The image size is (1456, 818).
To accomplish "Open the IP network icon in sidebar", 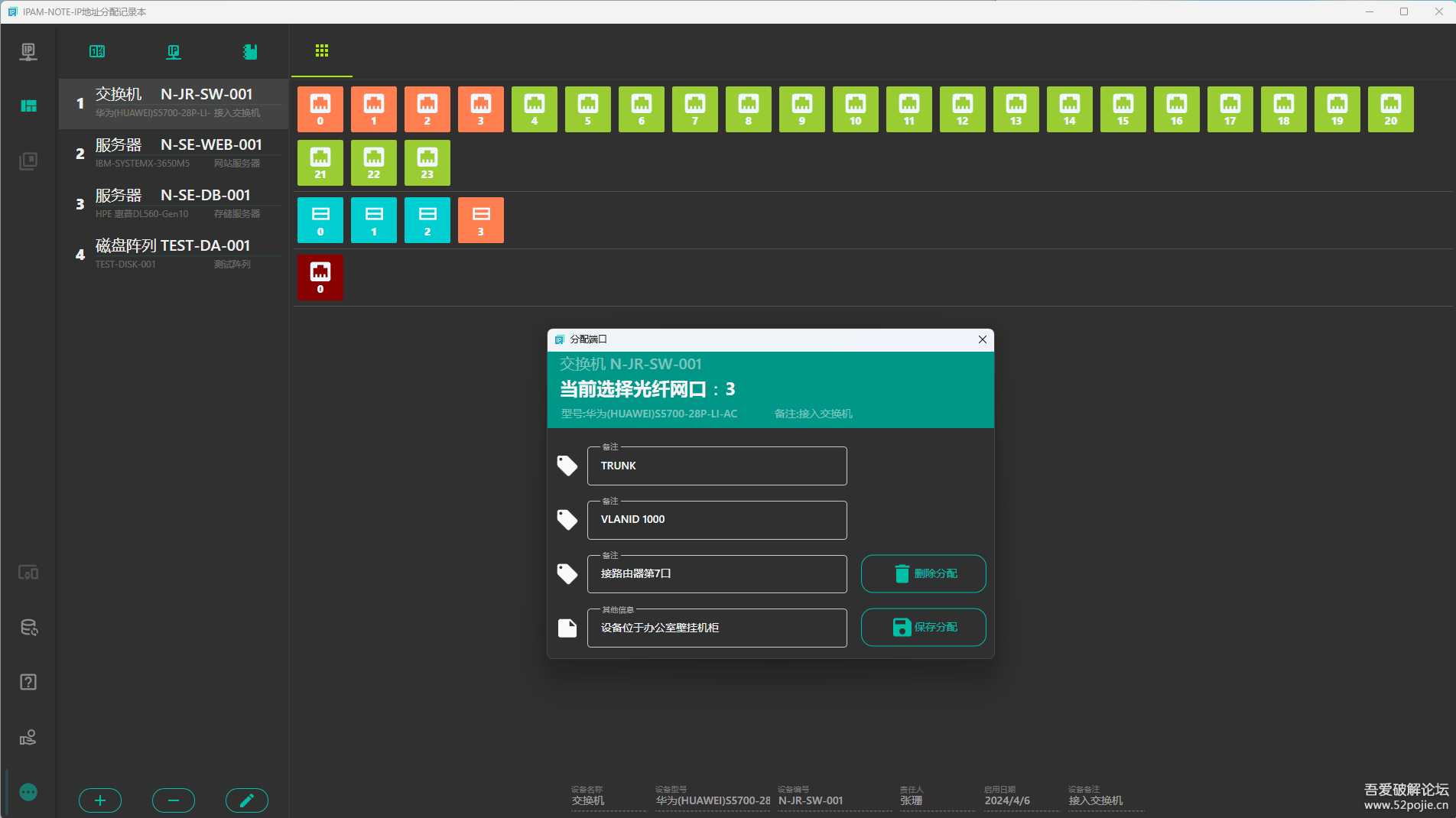I will (28, 51).
